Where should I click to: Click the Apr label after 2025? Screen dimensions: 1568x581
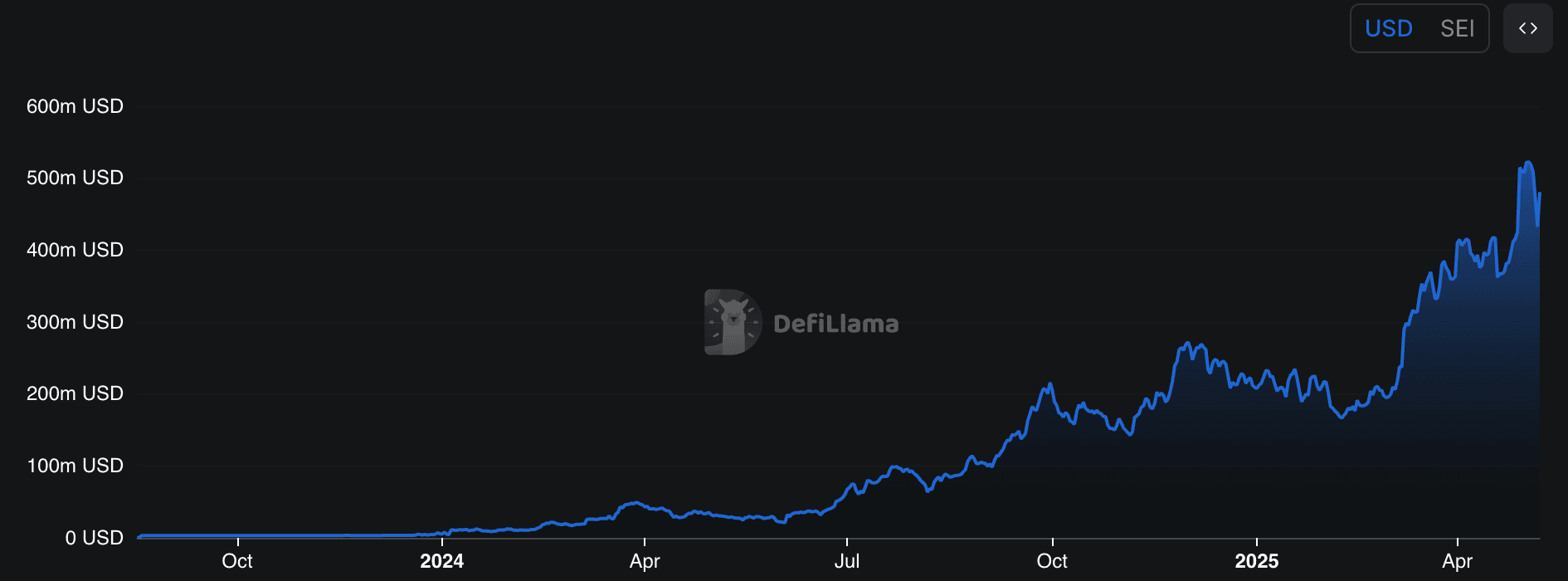(1458, 561)
